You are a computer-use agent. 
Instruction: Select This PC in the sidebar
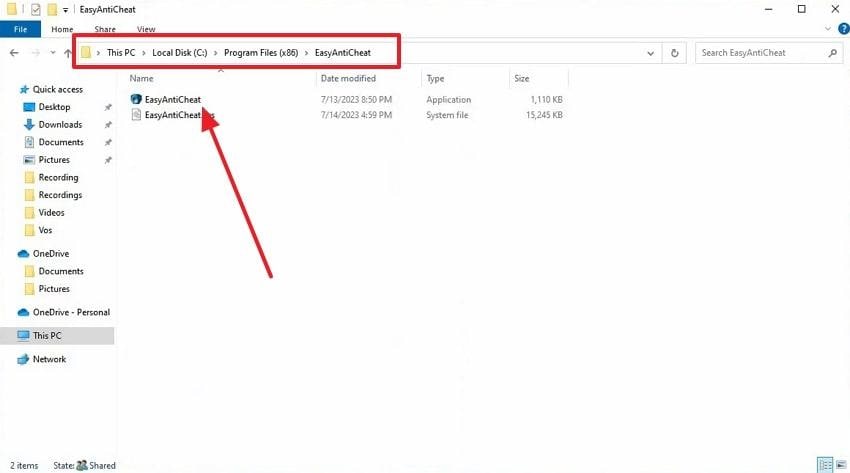pyautogui.click(x=47, y=335)
